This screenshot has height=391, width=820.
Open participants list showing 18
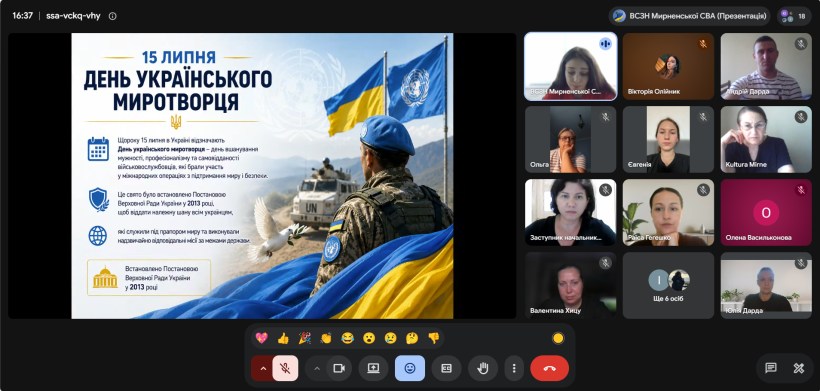coord(794,16)
